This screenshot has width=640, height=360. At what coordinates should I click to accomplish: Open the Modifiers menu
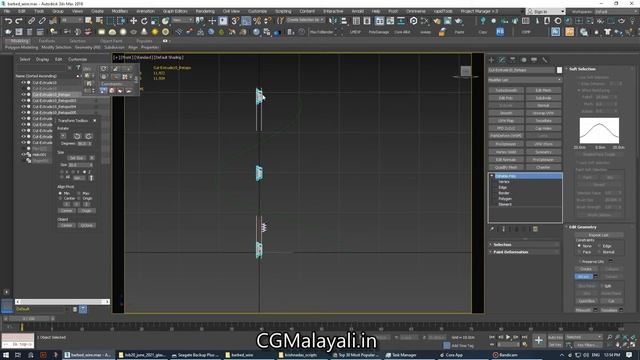(120, 11)
